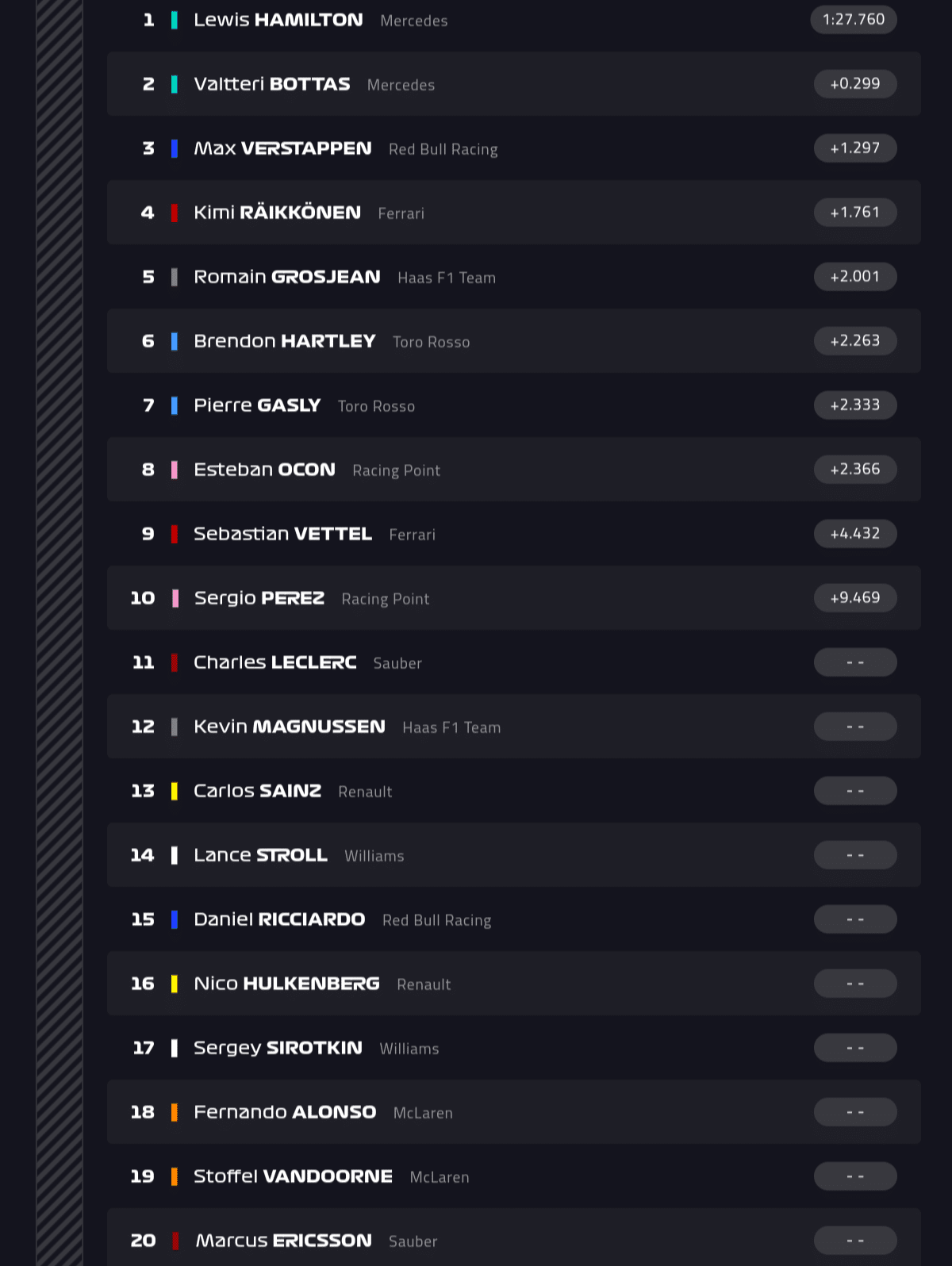Click Kevin Magnussen's empty time badge
This screenshot has width=952, height=1266.
tap(855, 726)
